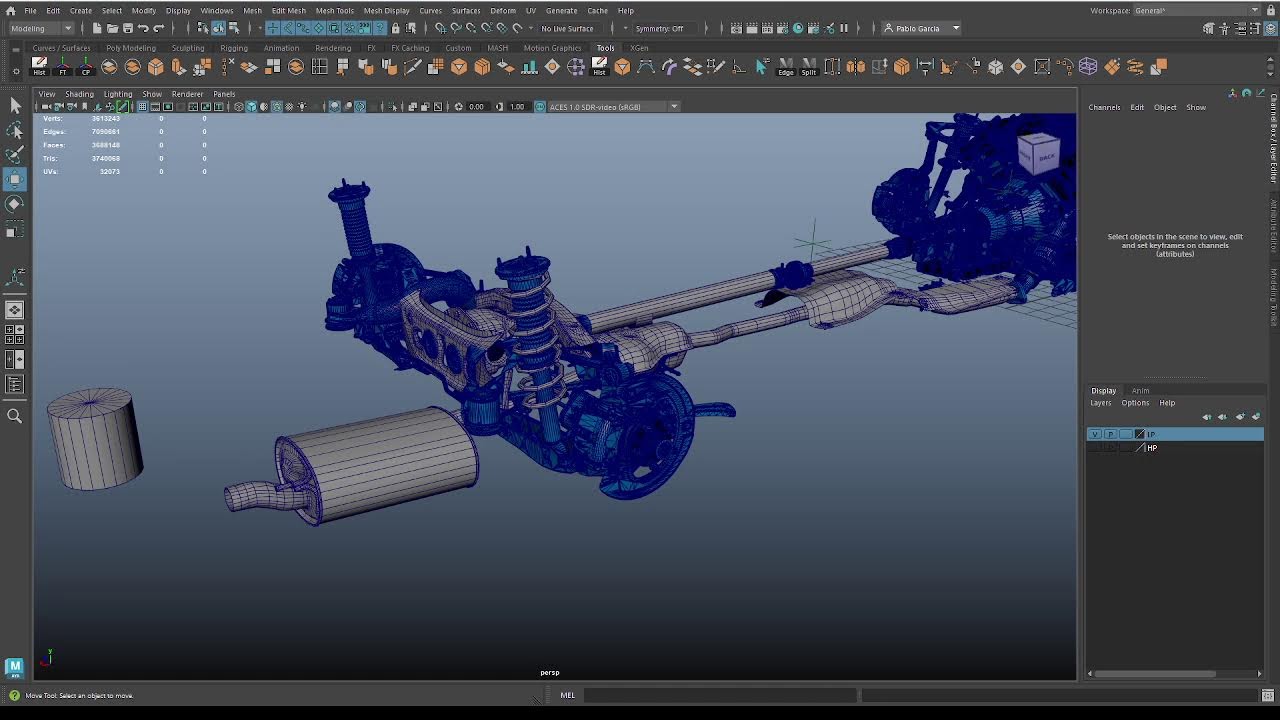Click the first Hist shelf icon
1280x720 pixels.
(x=39, y=67)
